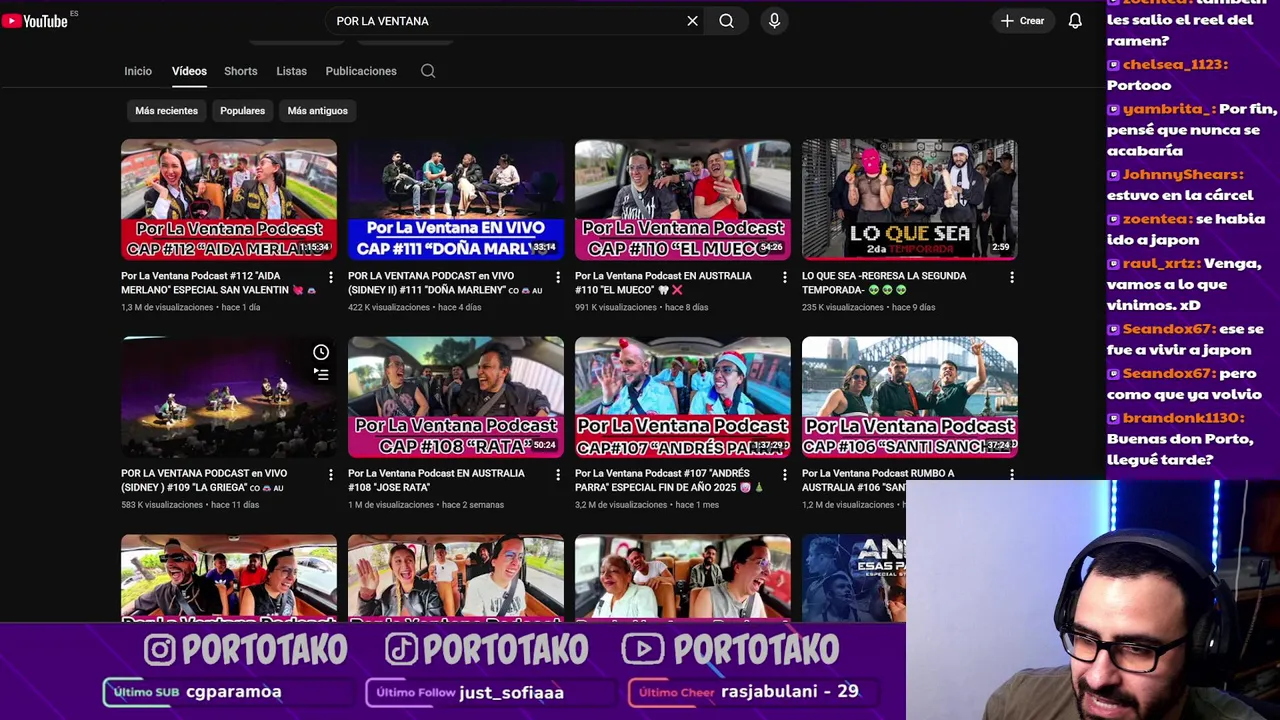
Task: Open the Listas tab
Action: tap(292, 71)
